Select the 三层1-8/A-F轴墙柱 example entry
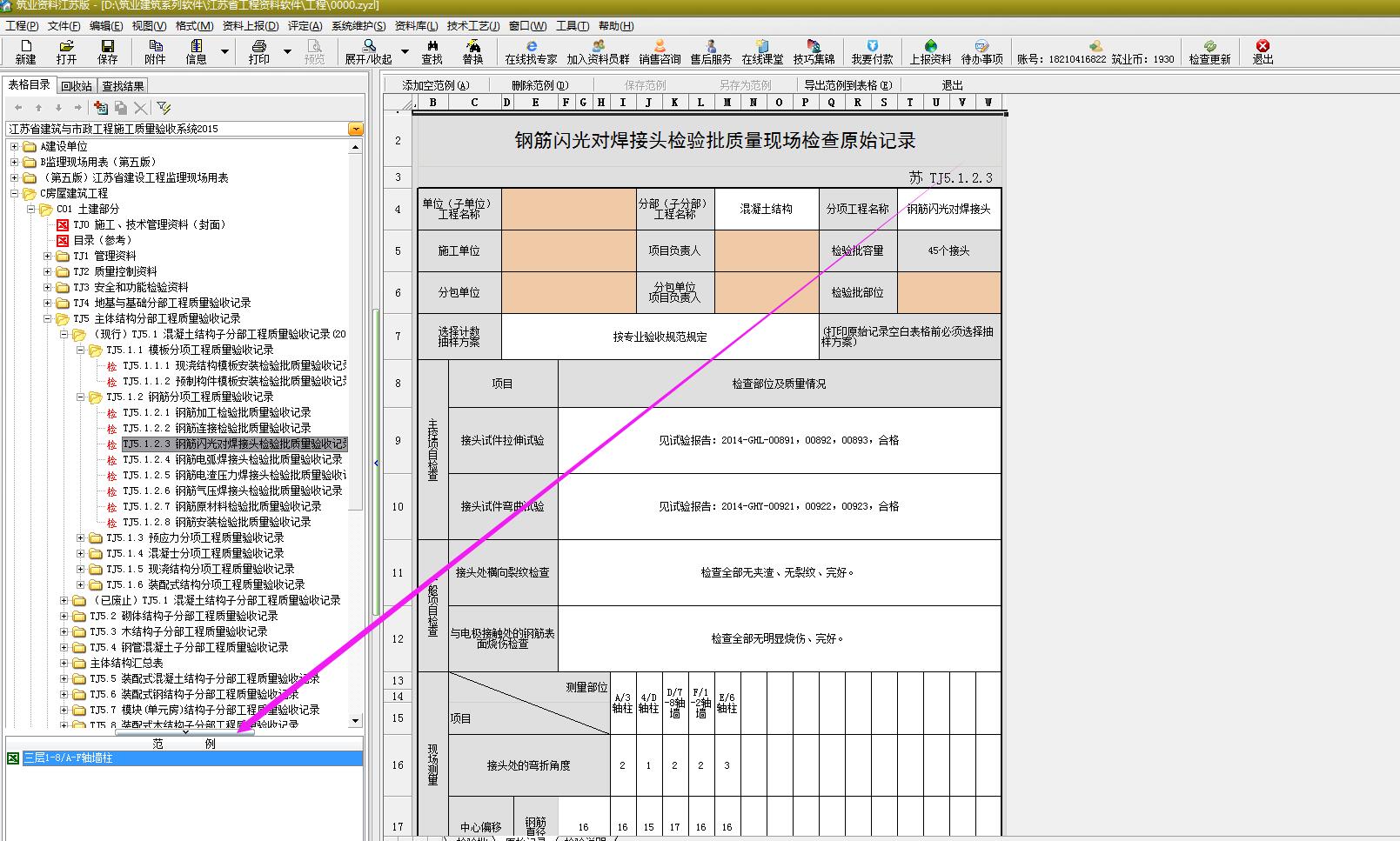The width and height of the screenshot is (1400, 841). 68,758
